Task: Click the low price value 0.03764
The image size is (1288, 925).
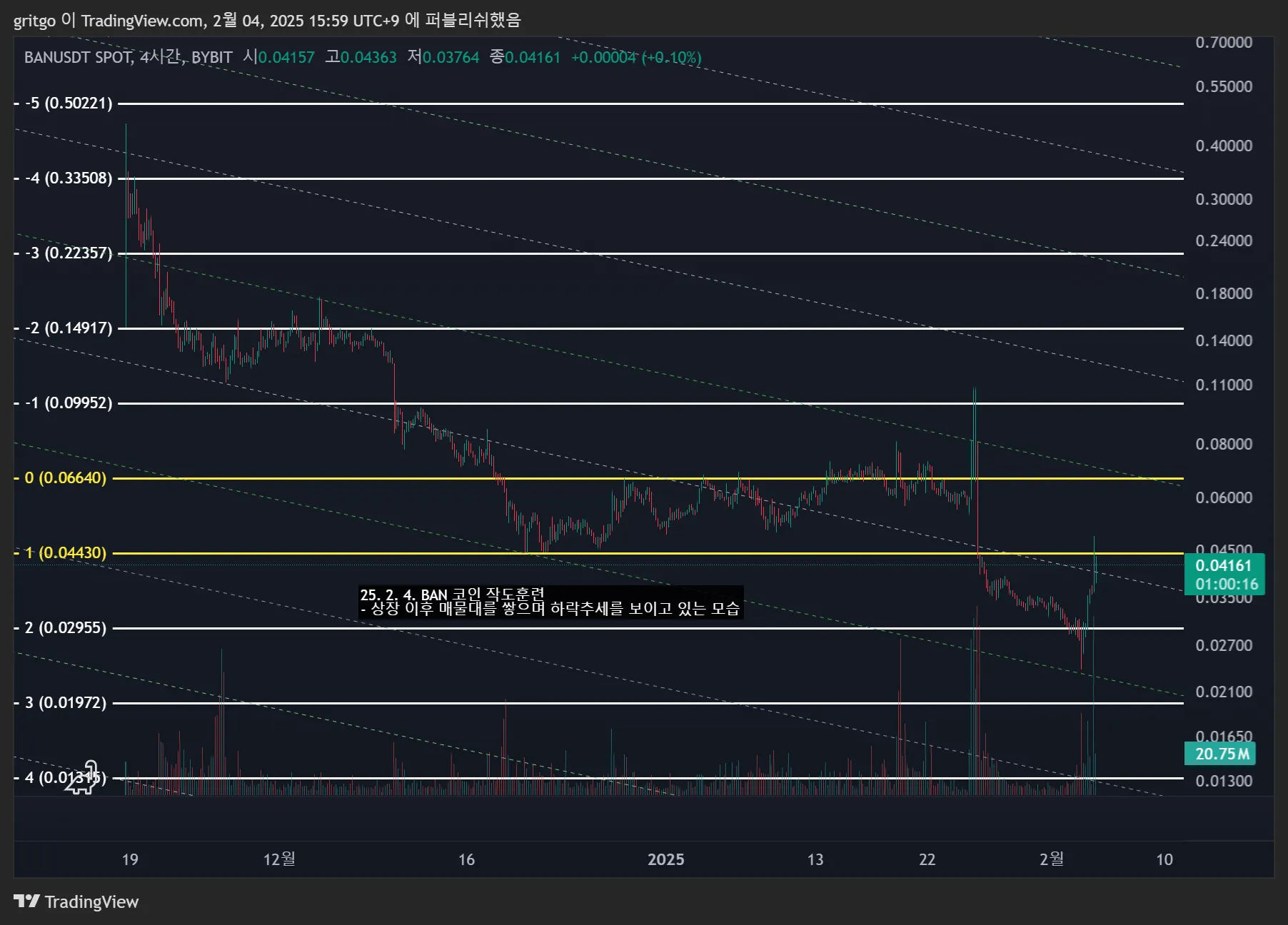Action: (451, 57)
